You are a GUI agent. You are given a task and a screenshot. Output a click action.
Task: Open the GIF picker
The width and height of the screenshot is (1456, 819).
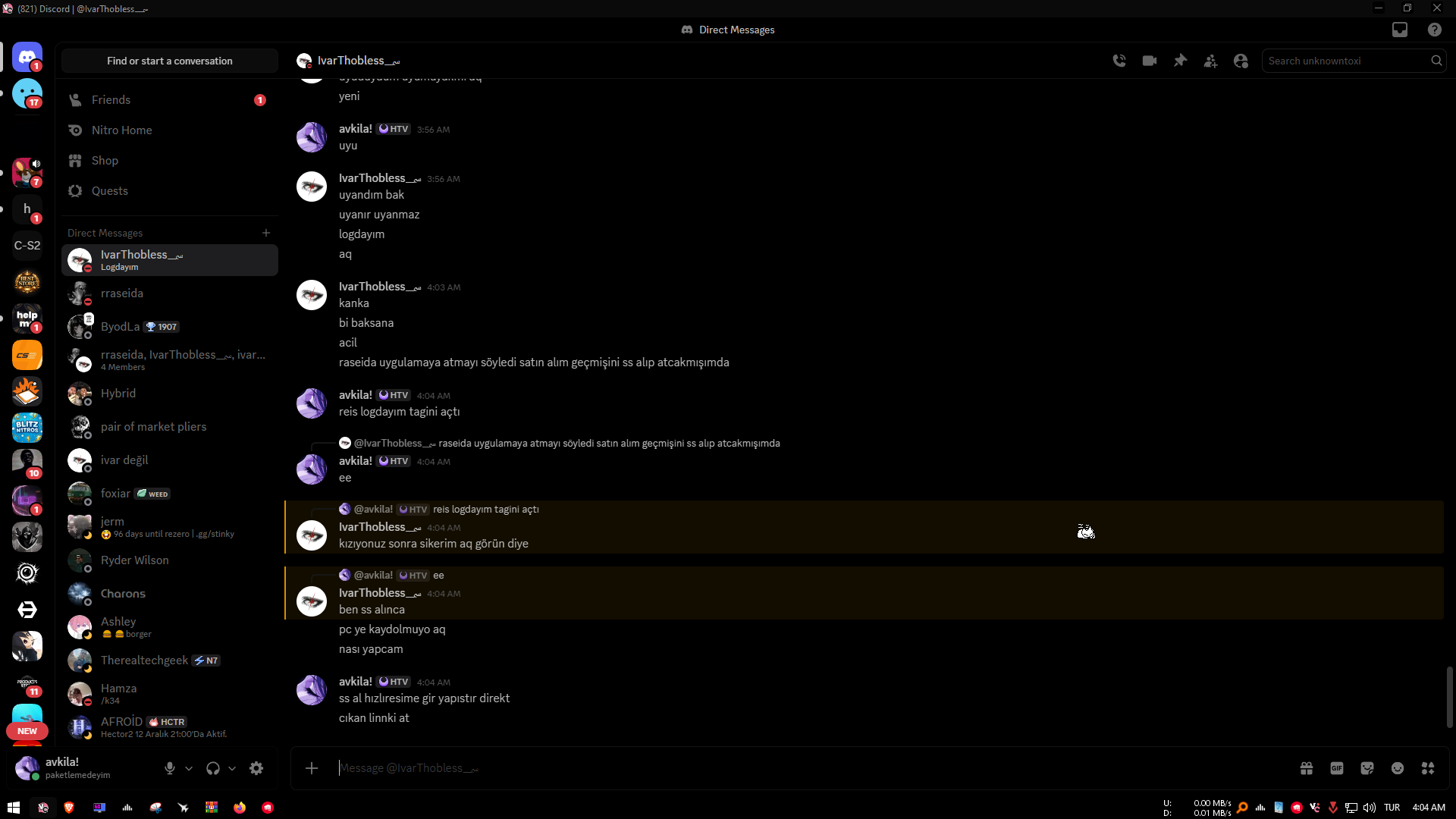(x=1337, y=768)
